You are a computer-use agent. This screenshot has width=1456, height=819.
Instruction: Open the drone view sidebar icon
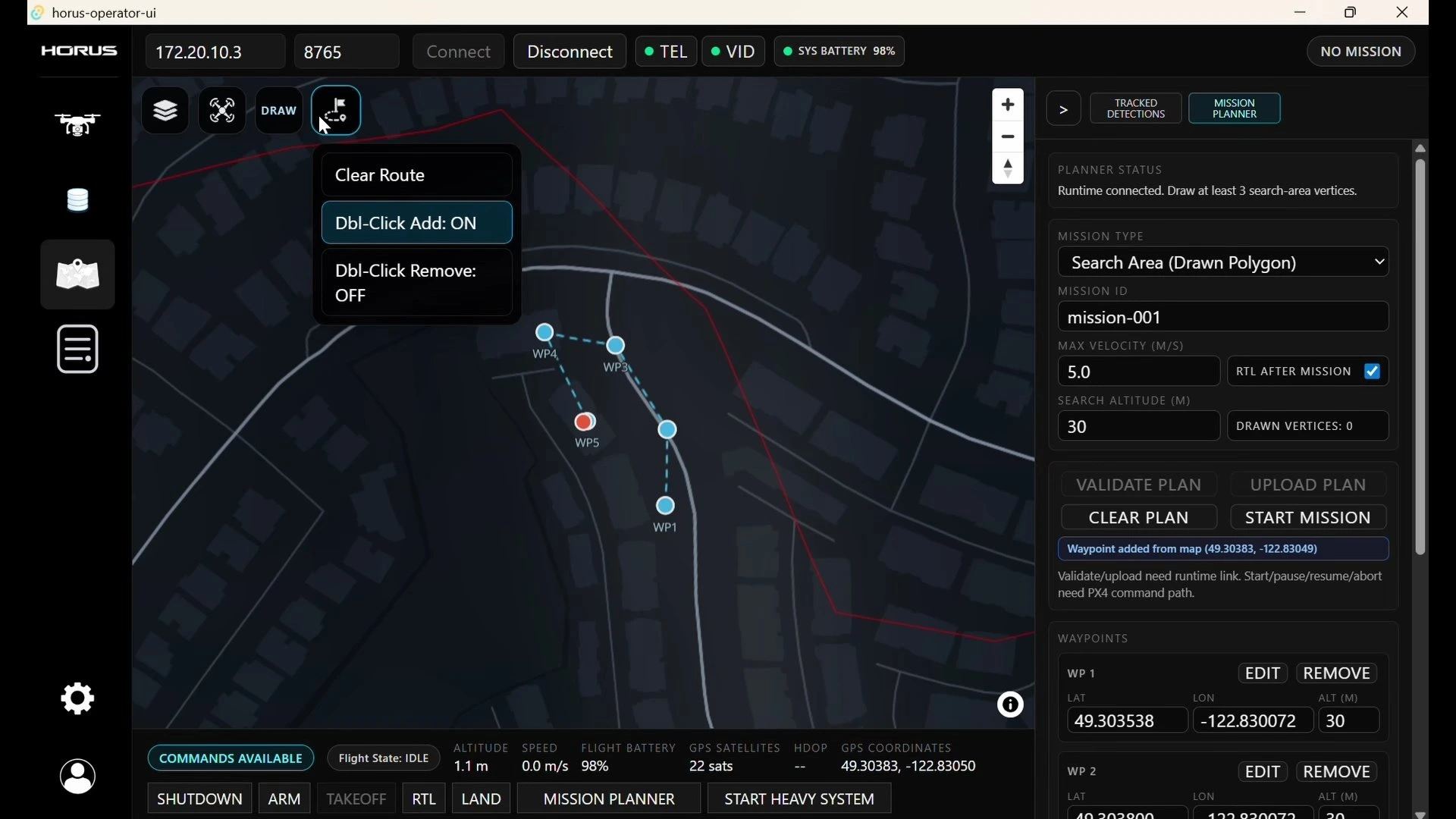tap(77, 124)
